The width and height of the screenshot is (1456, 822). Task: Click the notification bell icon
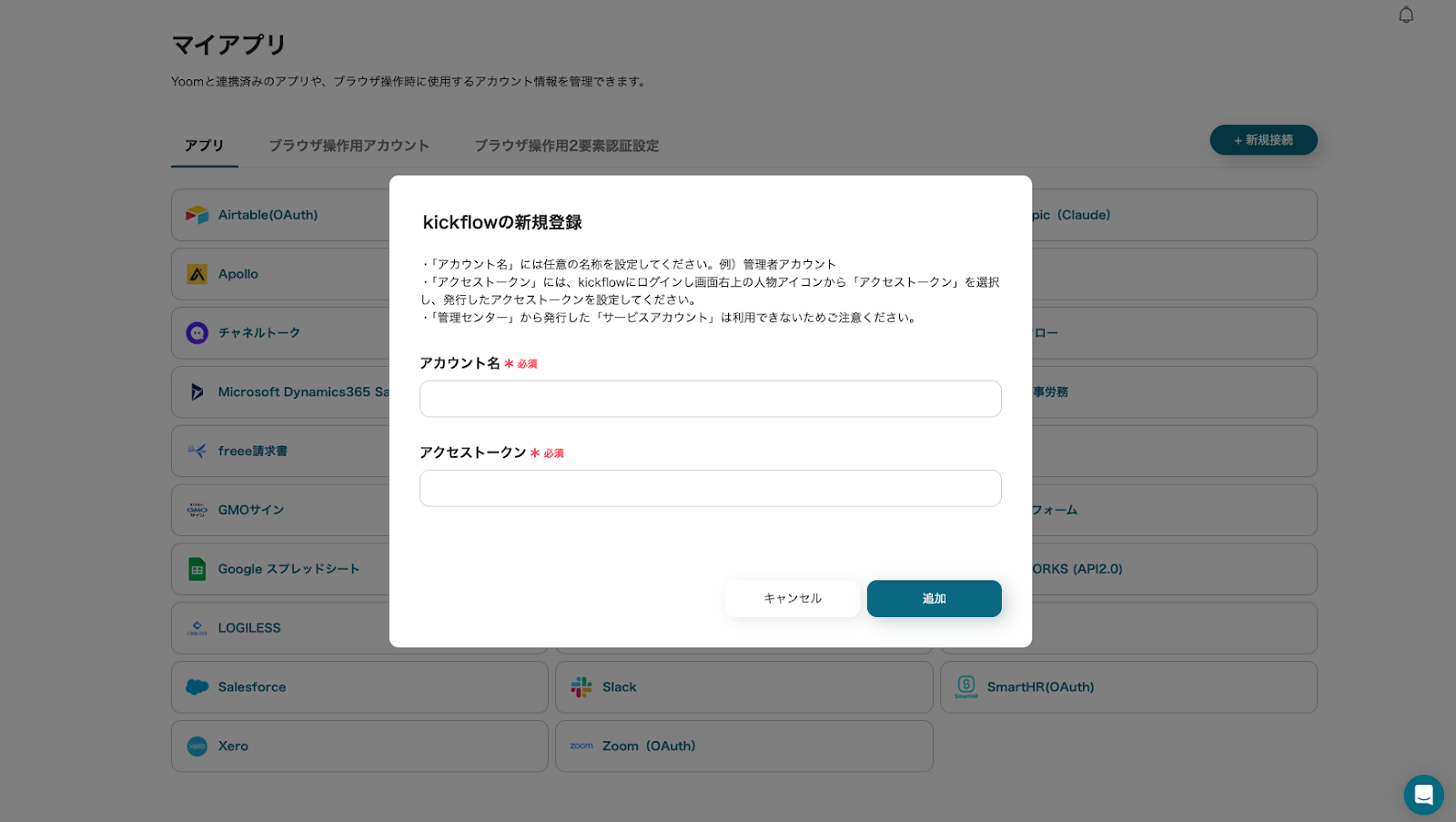click(x=1406, y=15)
